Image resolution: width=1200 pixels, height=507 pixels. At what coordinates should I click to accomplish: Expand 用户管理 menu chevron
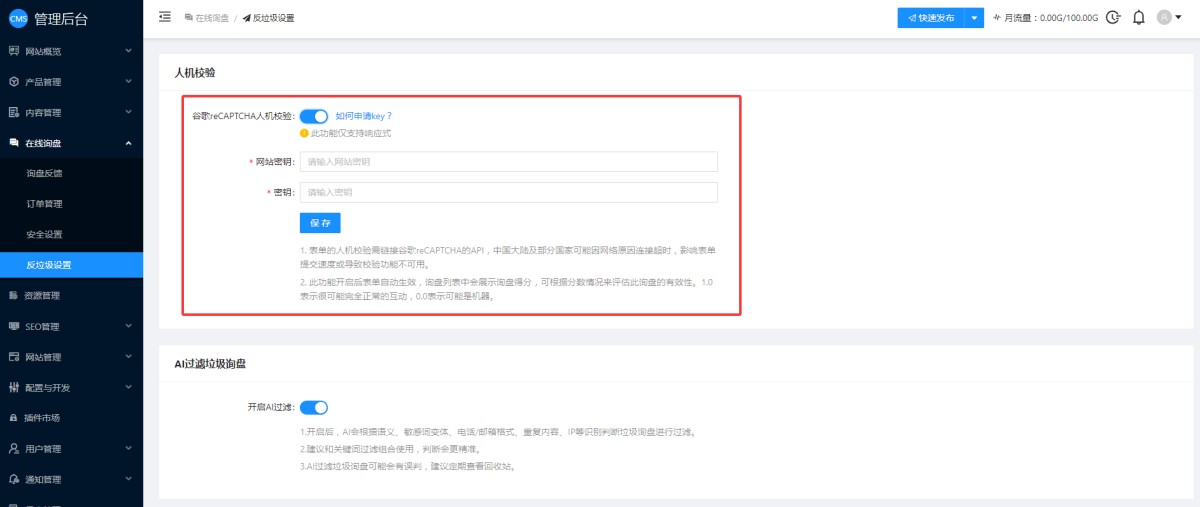pyautogui.click(x=129, y=449)
